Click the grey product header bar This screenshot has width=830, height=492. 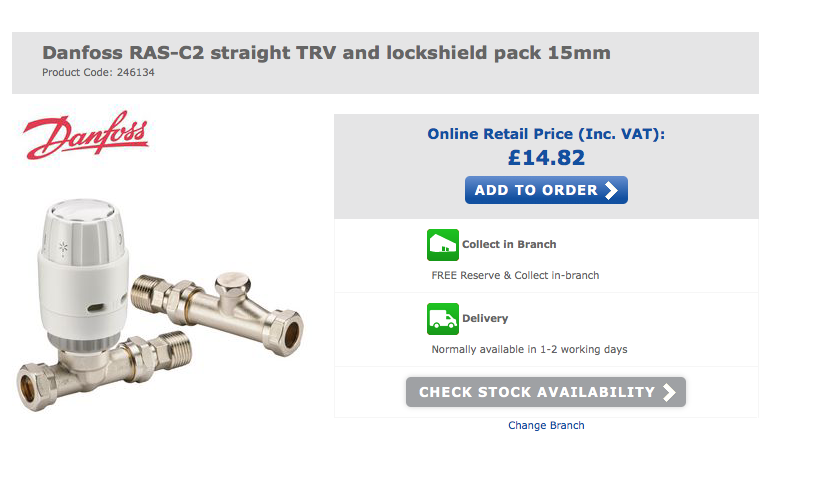pos(385,63)
